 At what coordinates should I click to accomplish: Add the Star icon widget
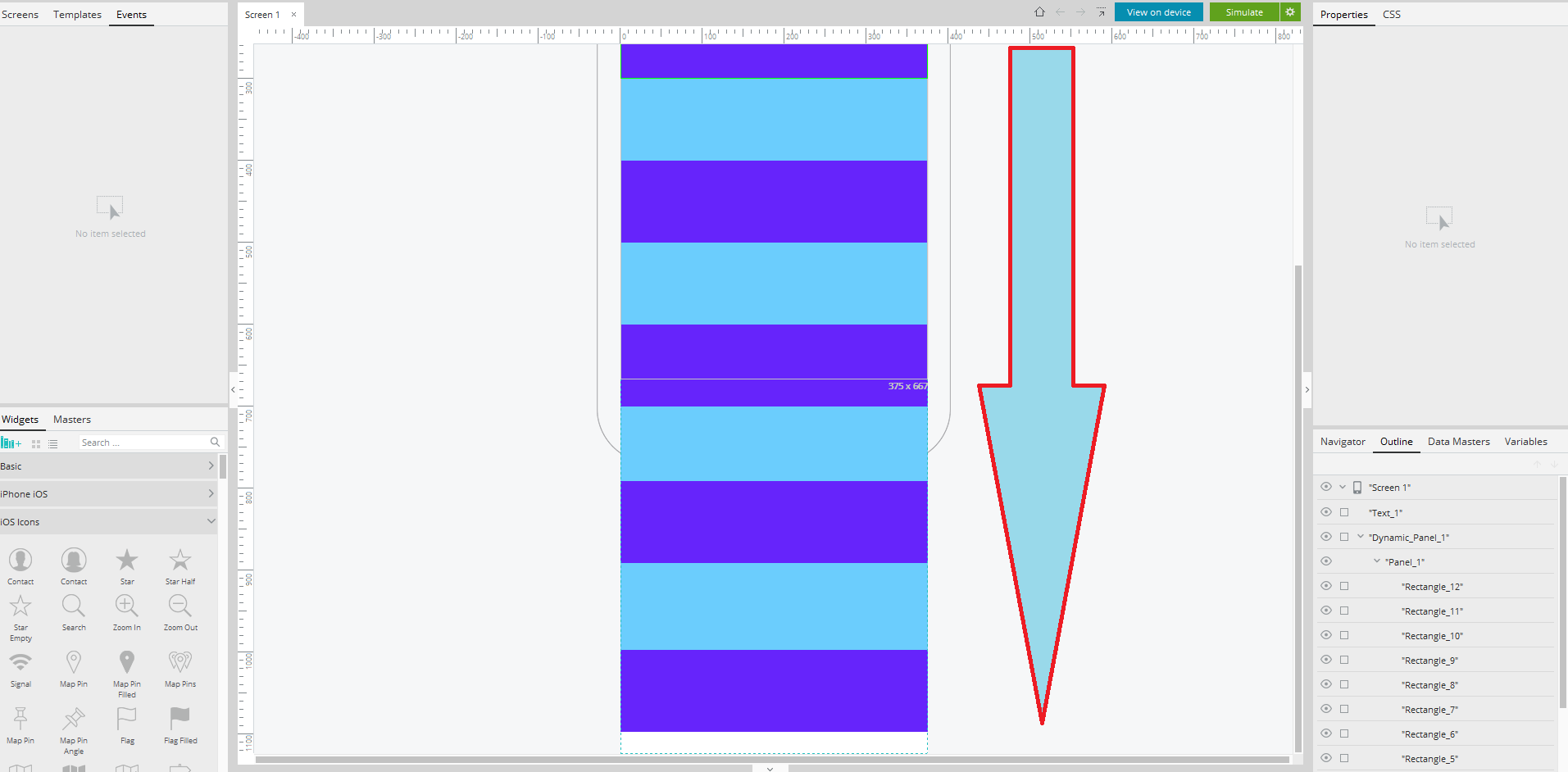127,561
